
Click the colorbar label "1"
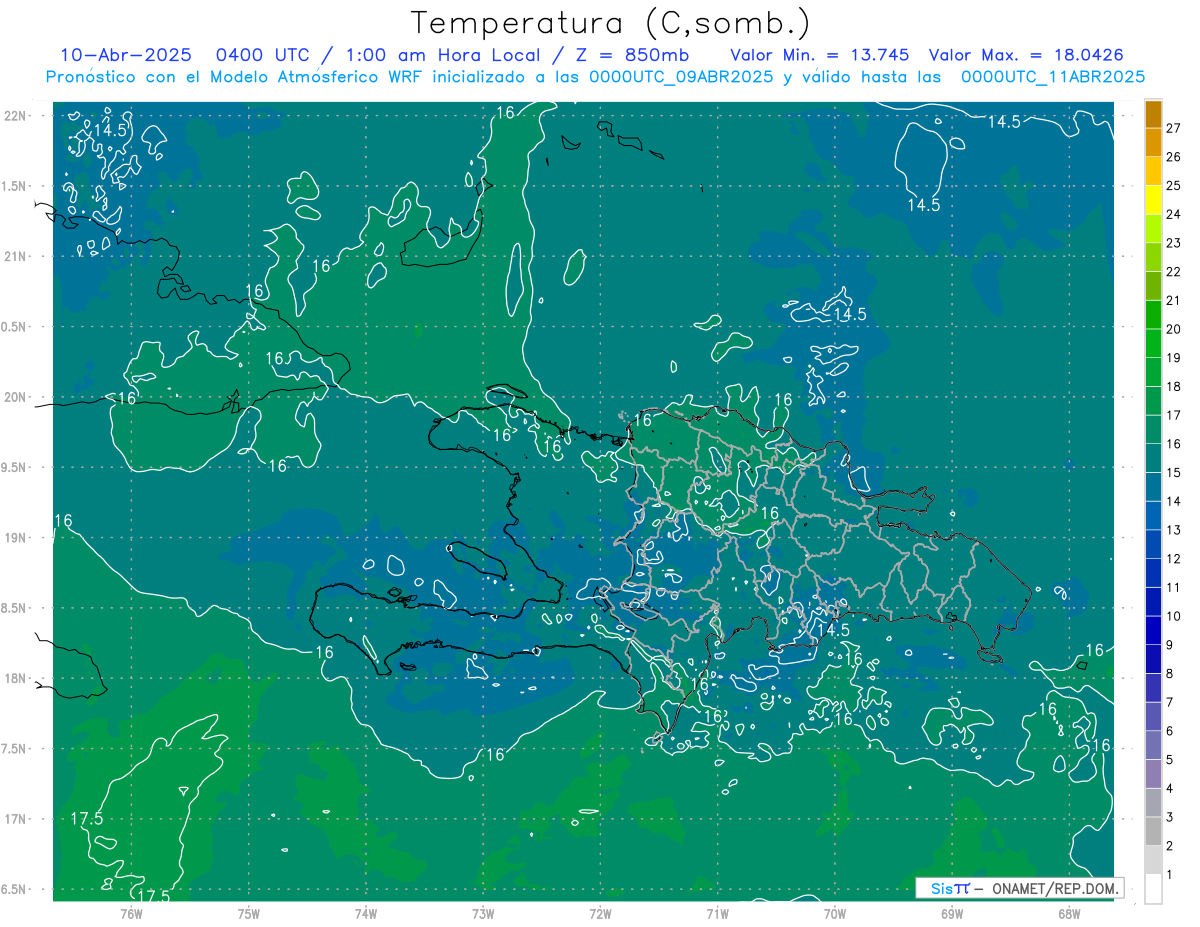click(x=1170, y=874)
